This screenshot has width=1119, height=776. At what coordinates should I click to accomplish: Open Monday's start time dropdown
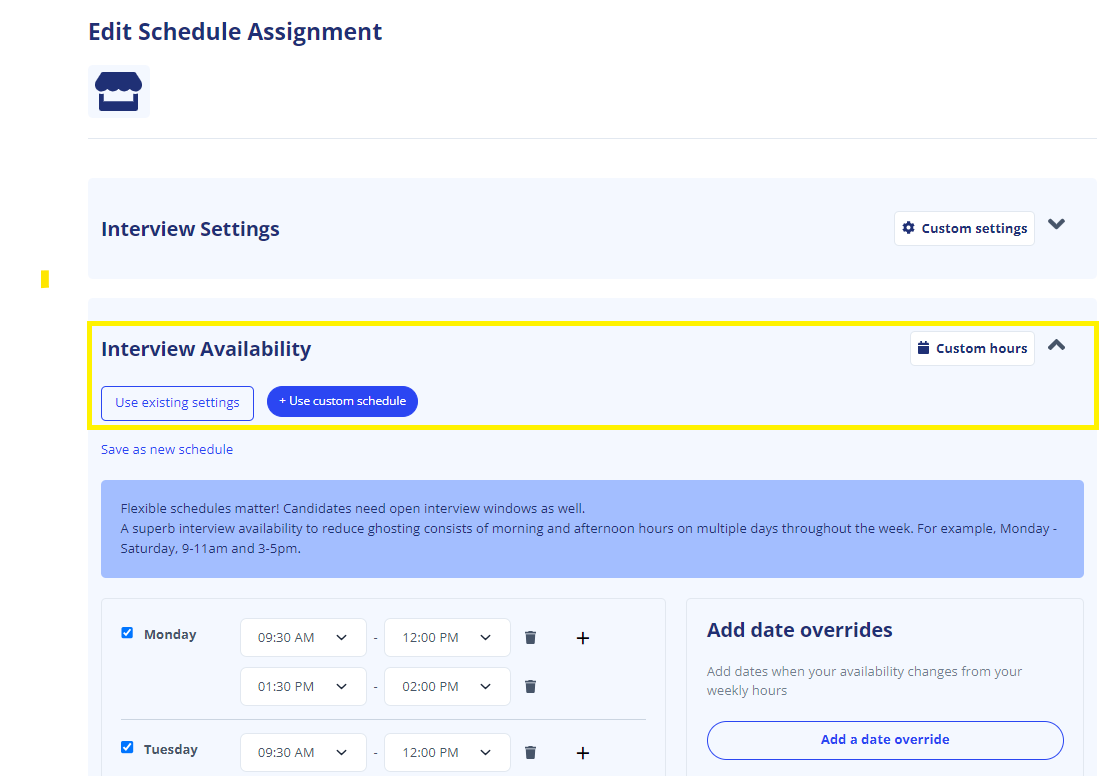pos(303,637)
